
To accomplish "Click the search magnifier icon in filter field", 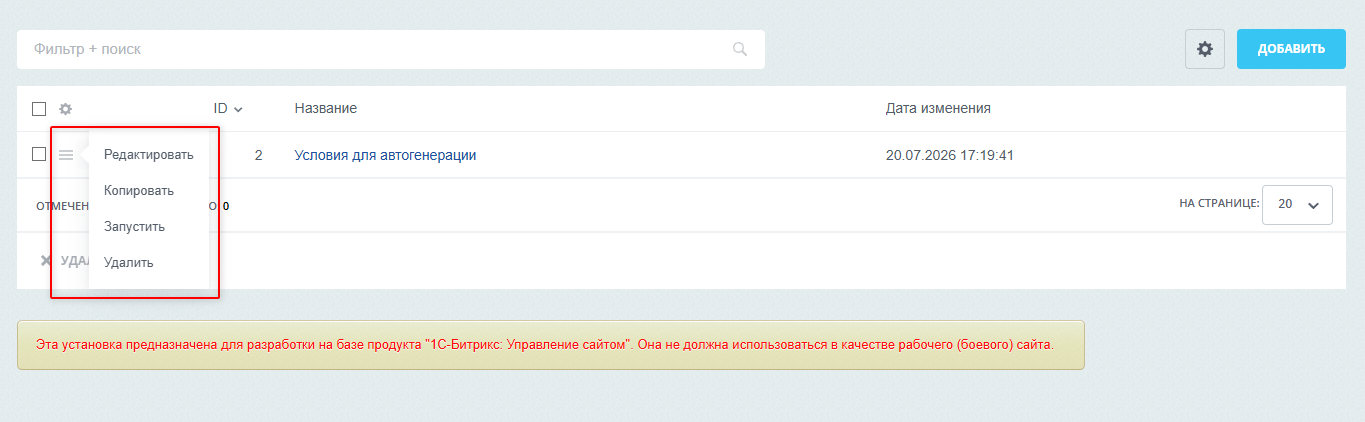I will [x=740, y=49].
